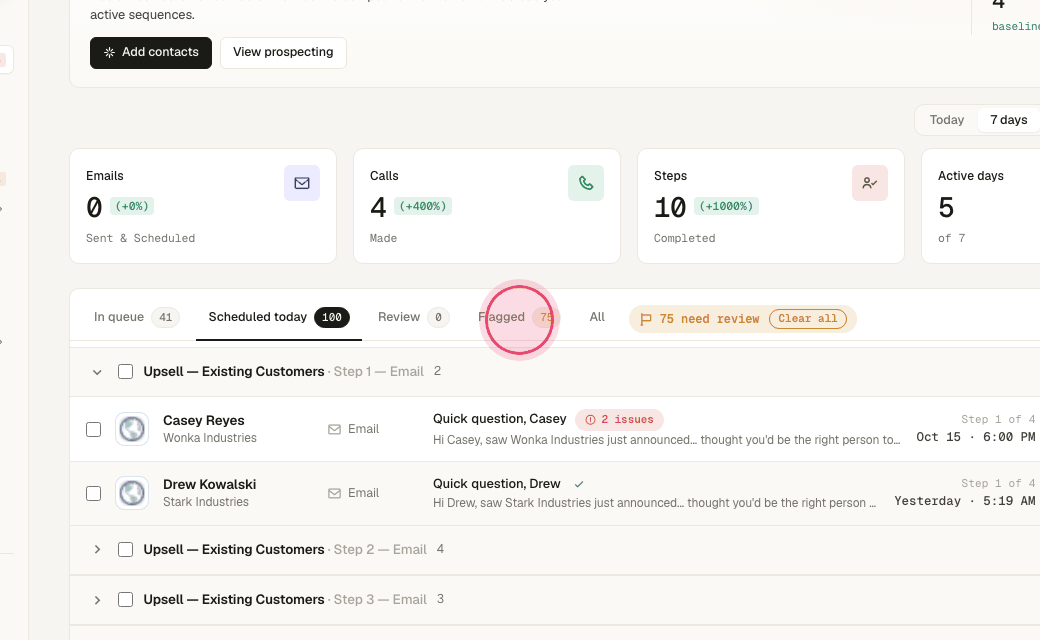This screenshot has height=640, width=1040.
Task: Open the Quick question, Casey email
Action: (499, 419)
